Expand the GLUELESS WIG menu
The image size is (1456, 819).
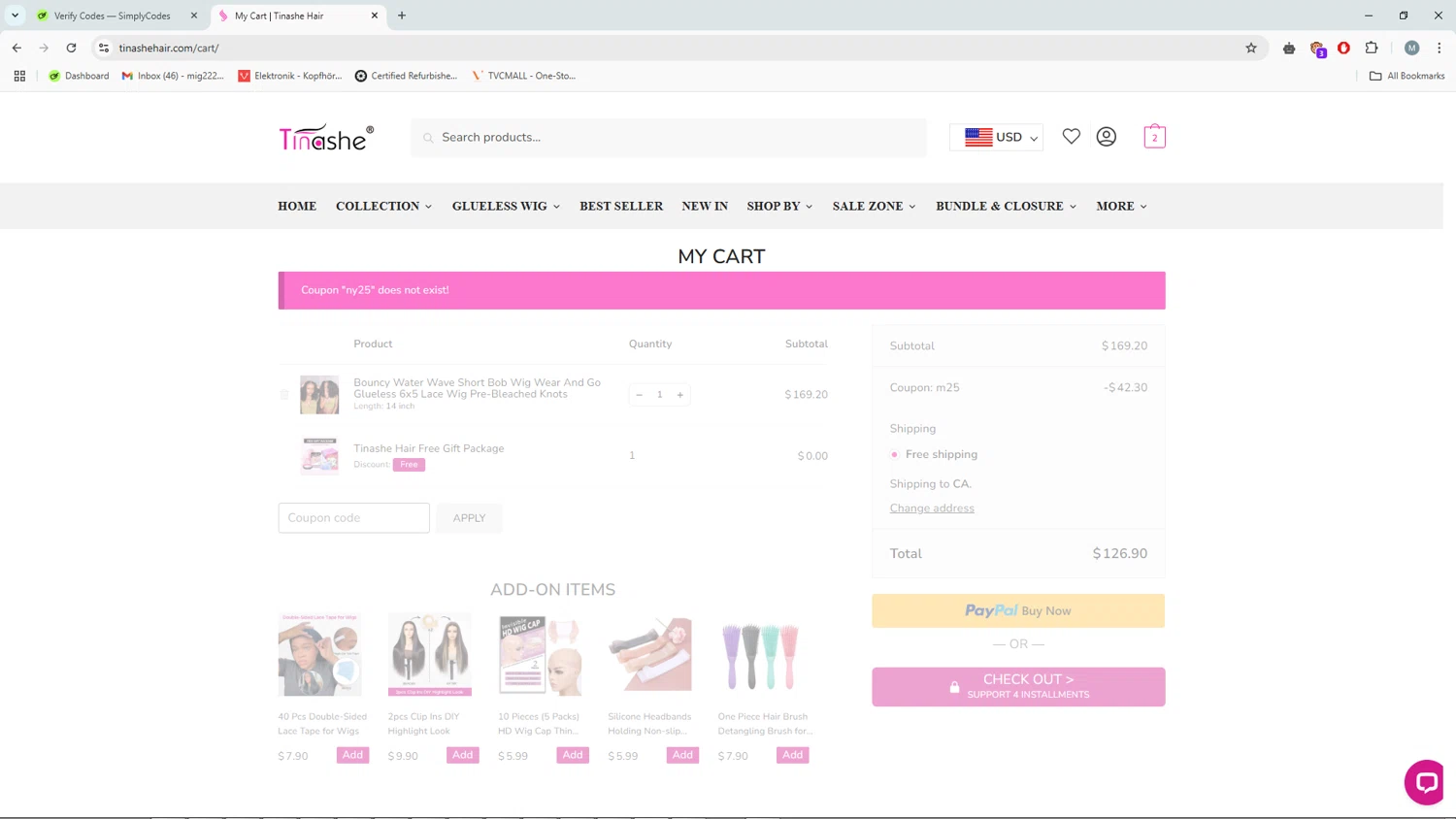[x=506, y=206]
